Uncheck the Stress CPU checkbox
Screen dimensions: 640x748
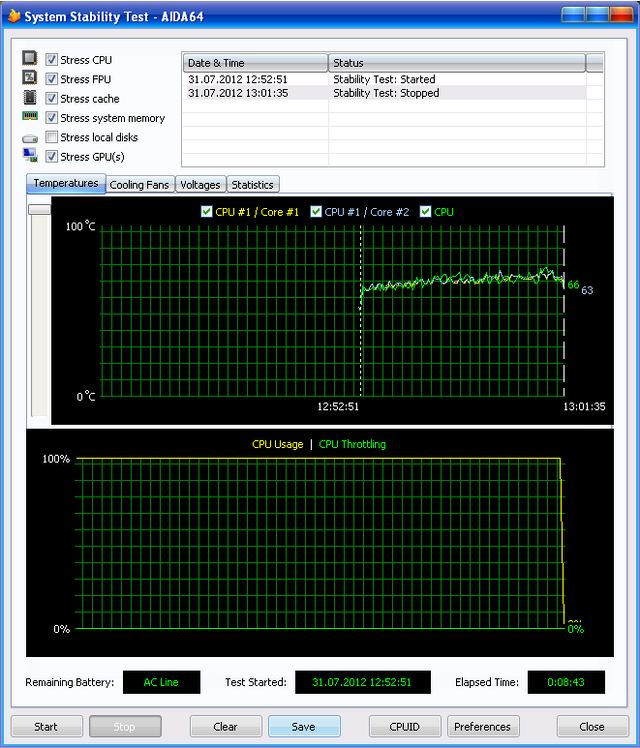pos(52,60)
